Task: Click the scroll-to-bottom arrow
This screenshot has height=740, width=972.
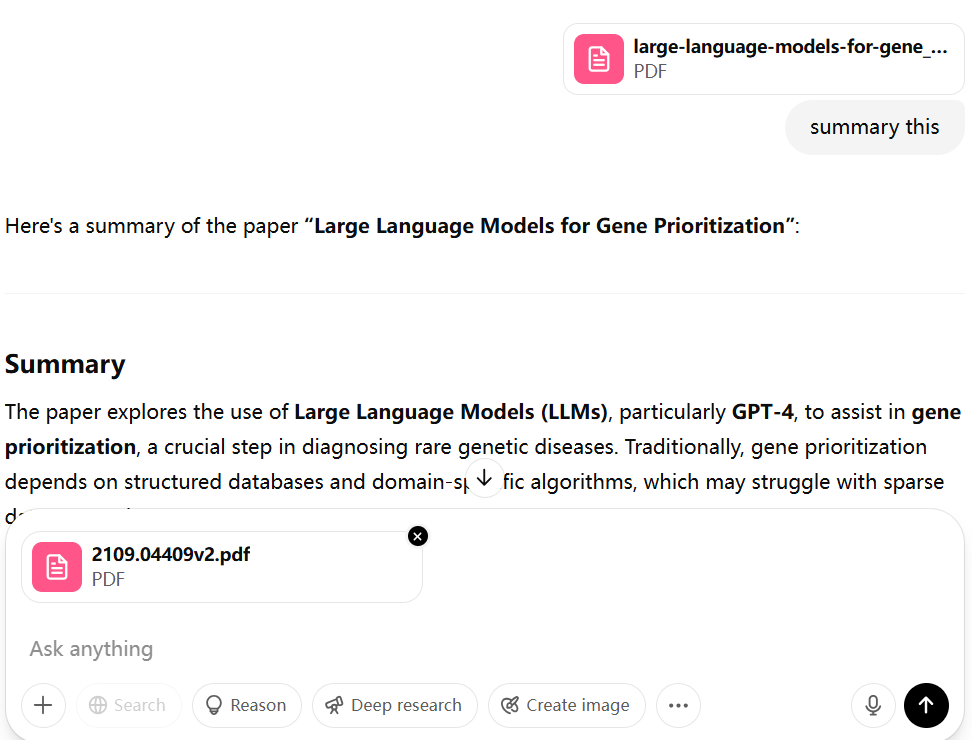Action: pyautogui.click(x=484, y=479)
